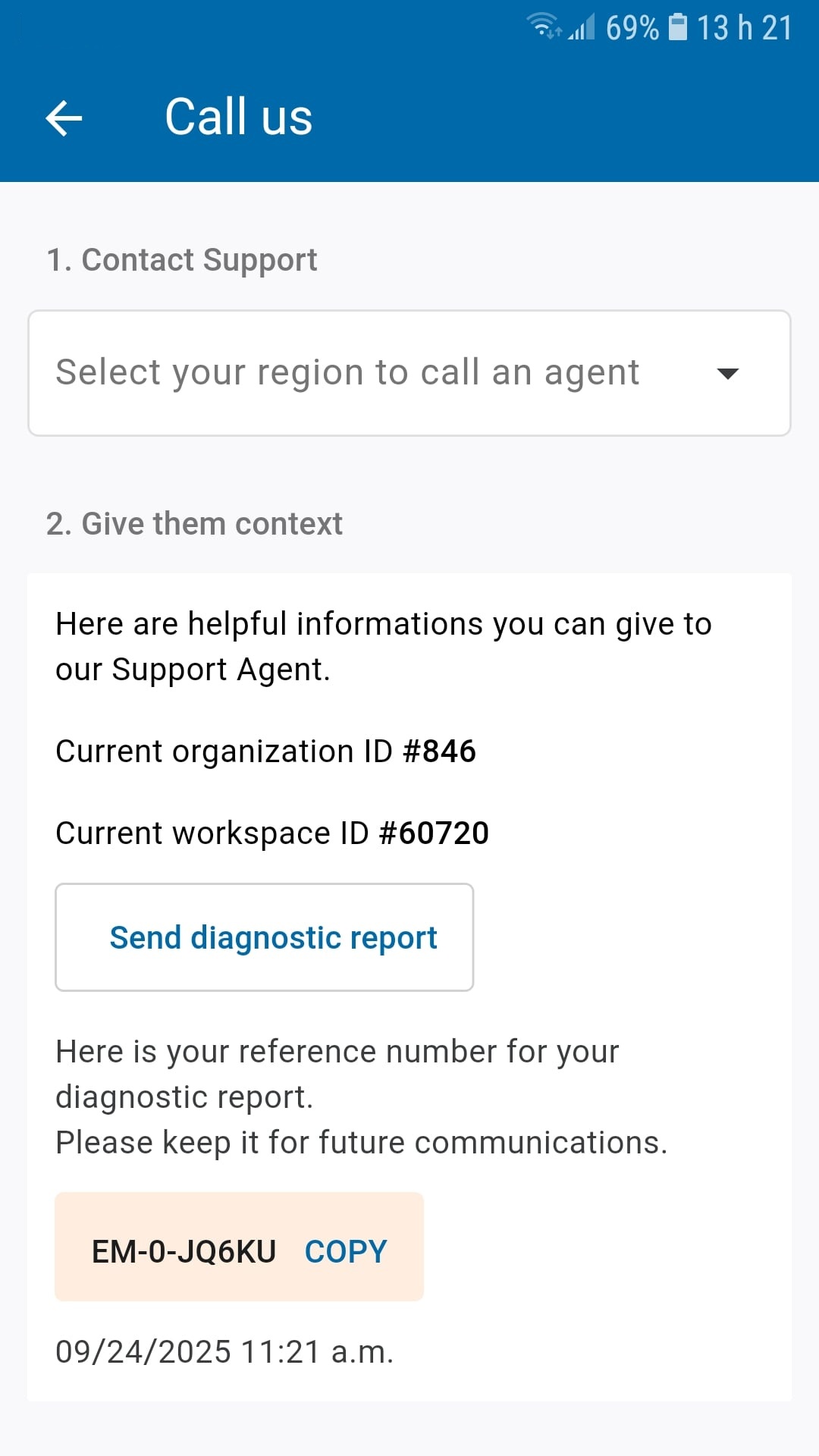Image resolution: width=819 pixels, height=1456 pixels.
Task: Tap the helpful informations intro text
Action: pyautogui.click(x=383, y=646)
